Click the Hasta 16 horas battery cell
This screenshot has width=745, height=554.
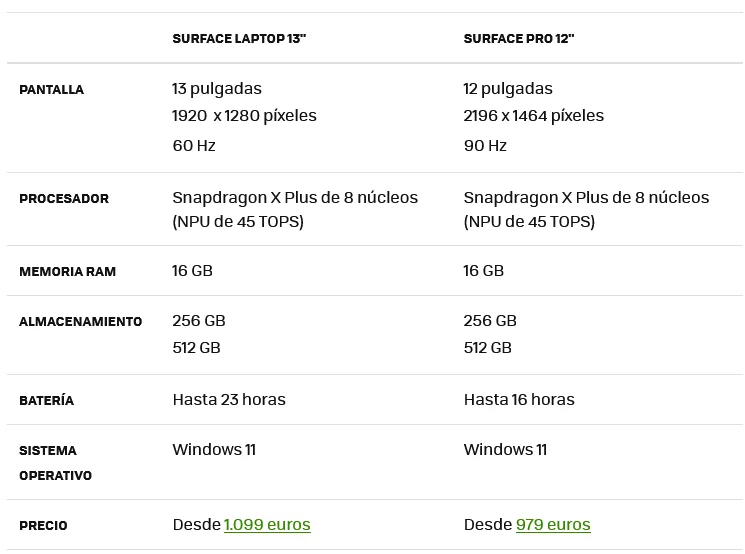tap(519, 400)
